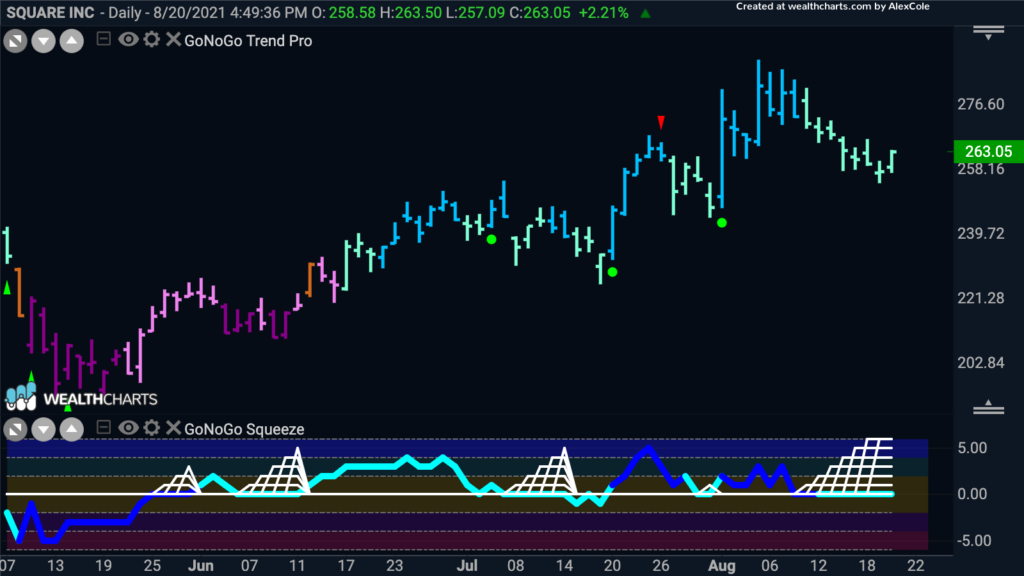Click the Jul date axis label

[x=467, y=566]
